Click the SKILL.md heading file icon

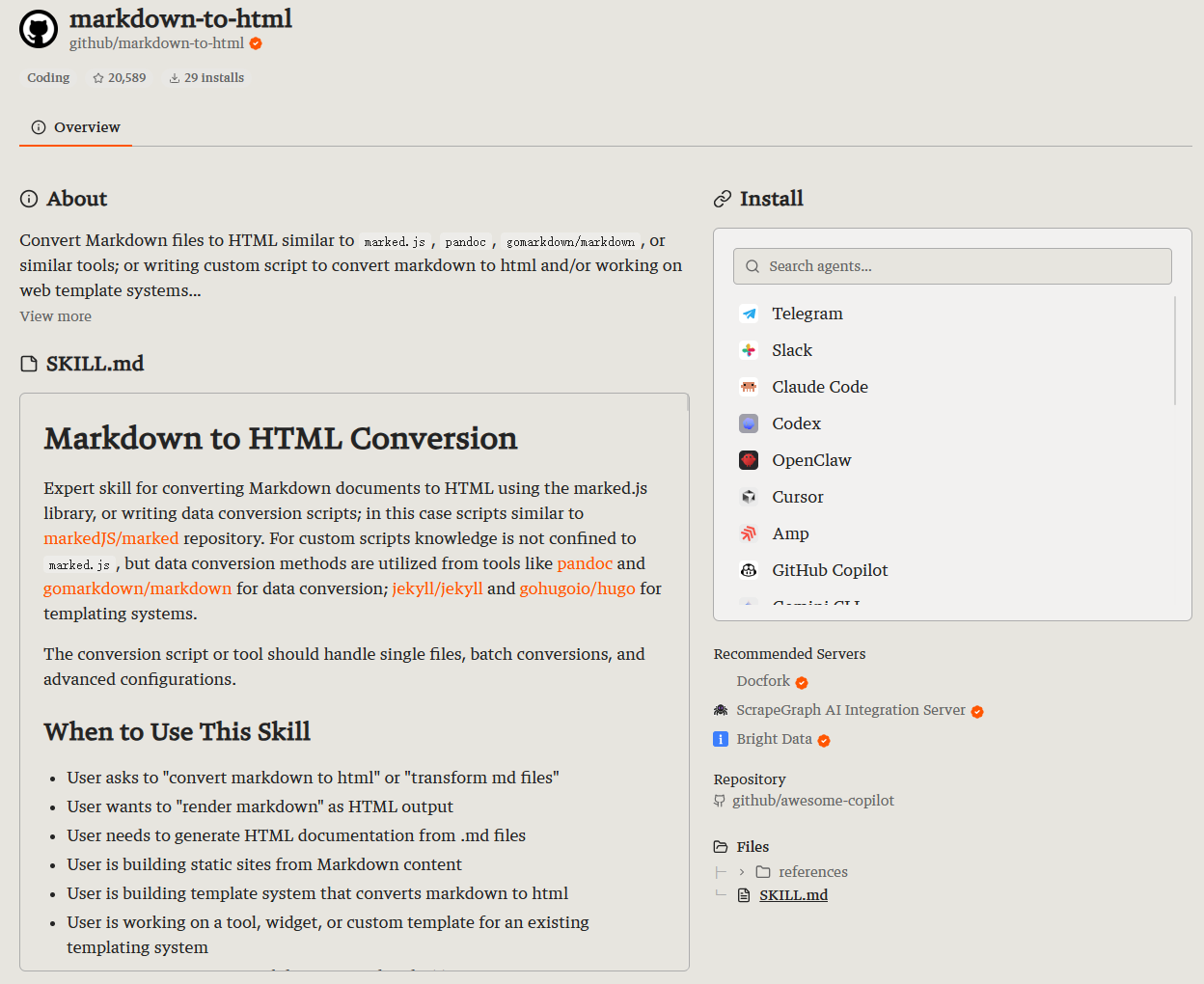29,364
